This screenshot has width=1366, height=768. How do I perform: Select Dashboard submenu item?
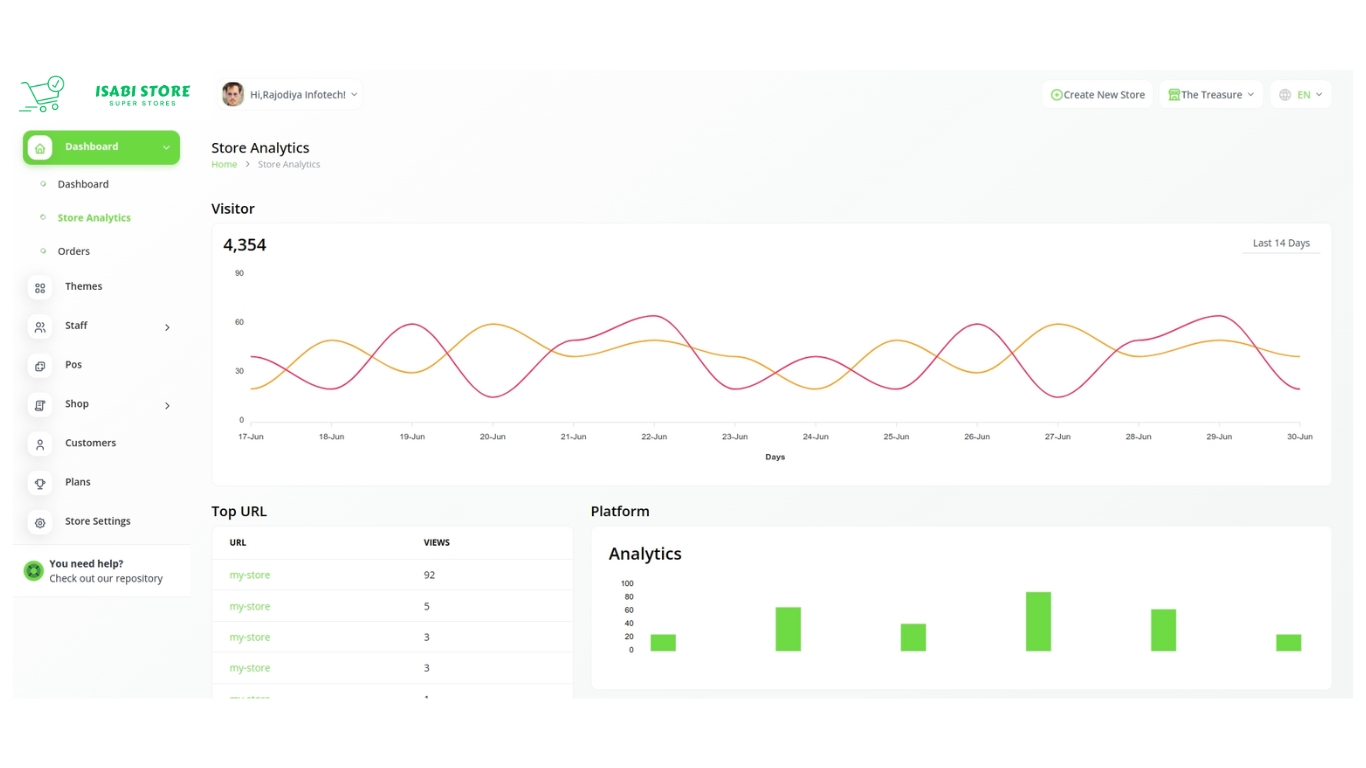[x=83, y=184]
